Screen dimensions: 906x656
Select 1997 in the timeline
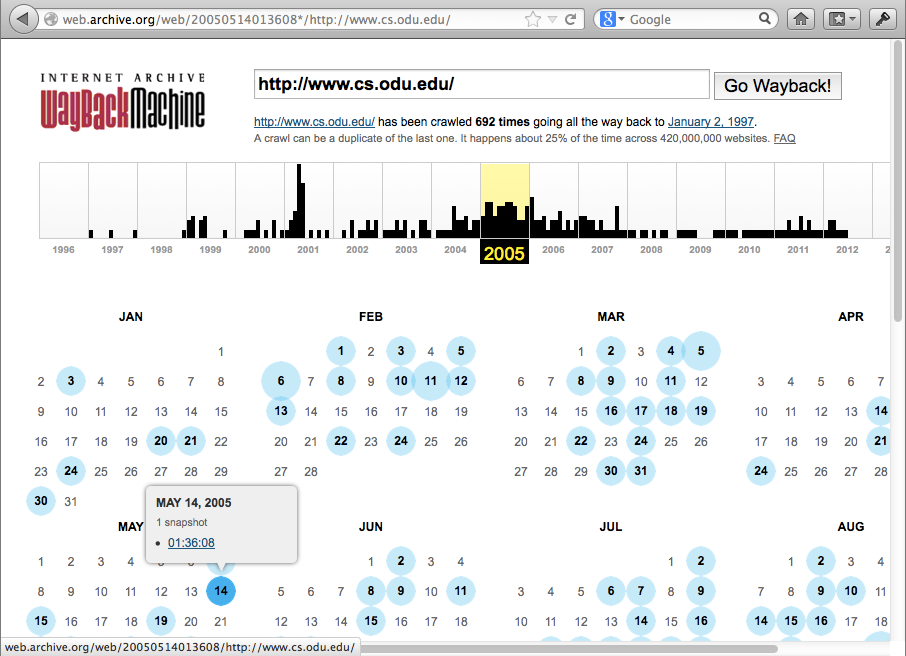tap(113, 250)
